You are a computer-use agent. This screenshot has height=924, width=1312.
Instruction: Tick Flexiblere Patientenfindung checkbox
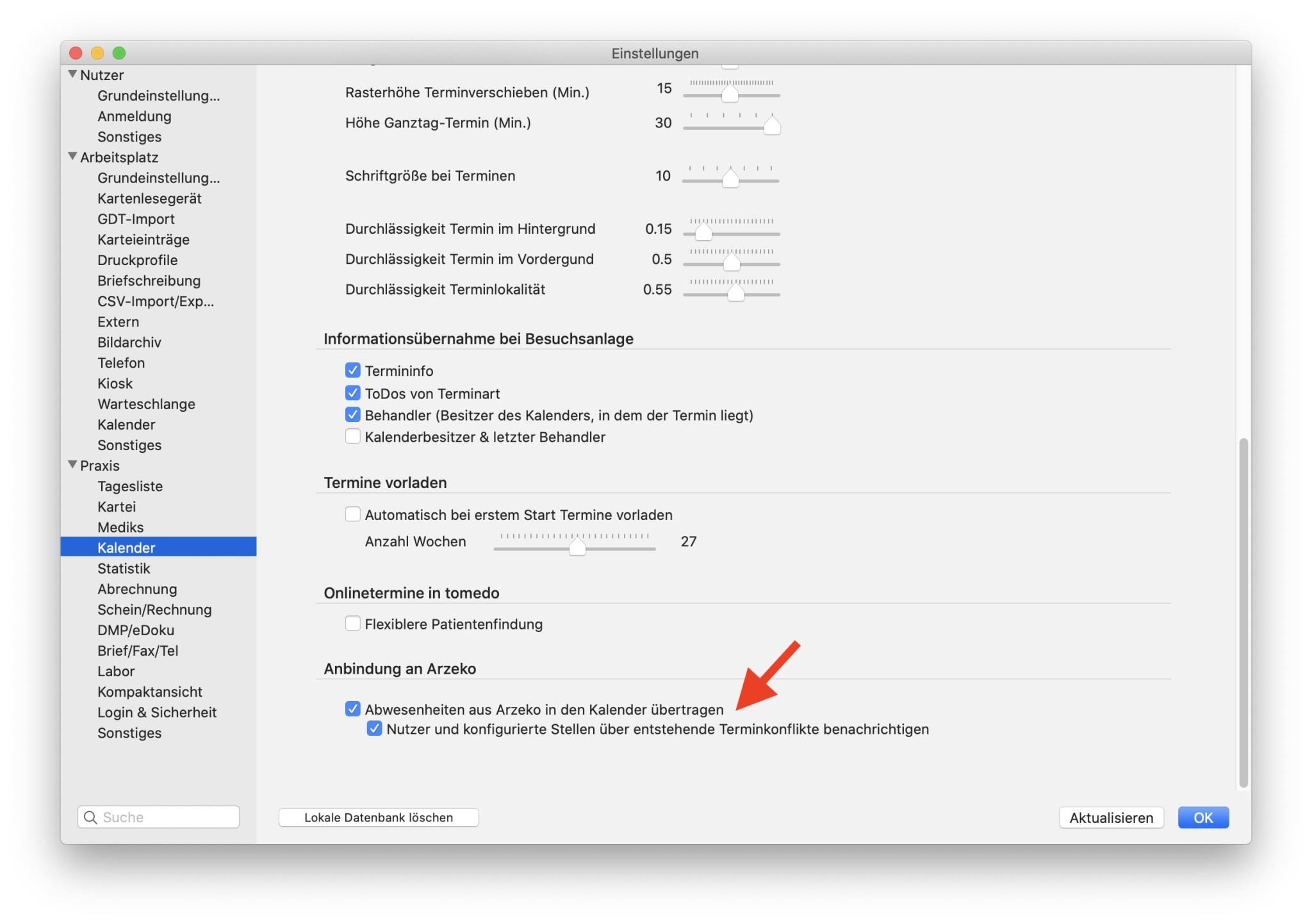[352, 623]
